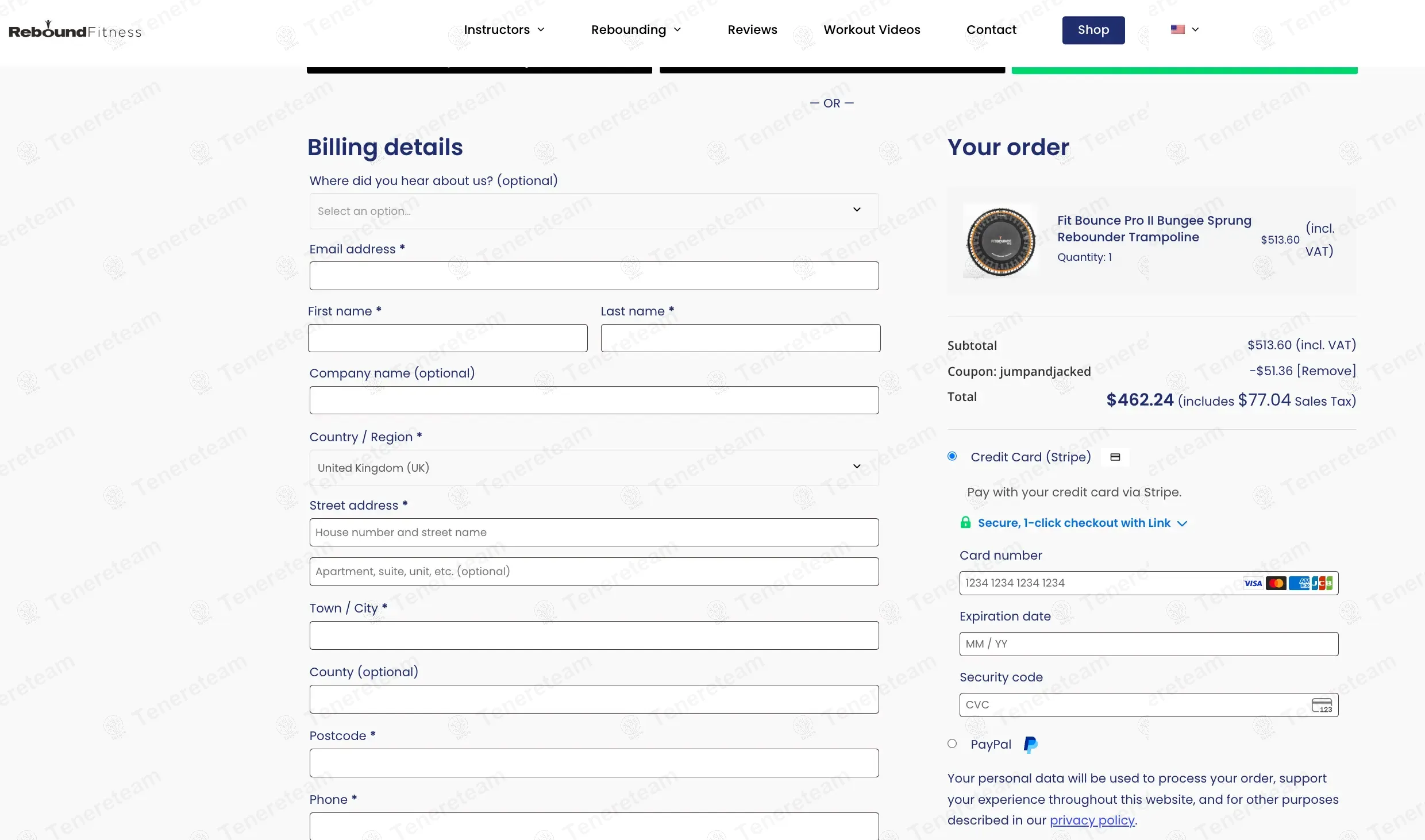
Task: Click Secure, 1-click checkout with Link
Action: coord(1074,523)
